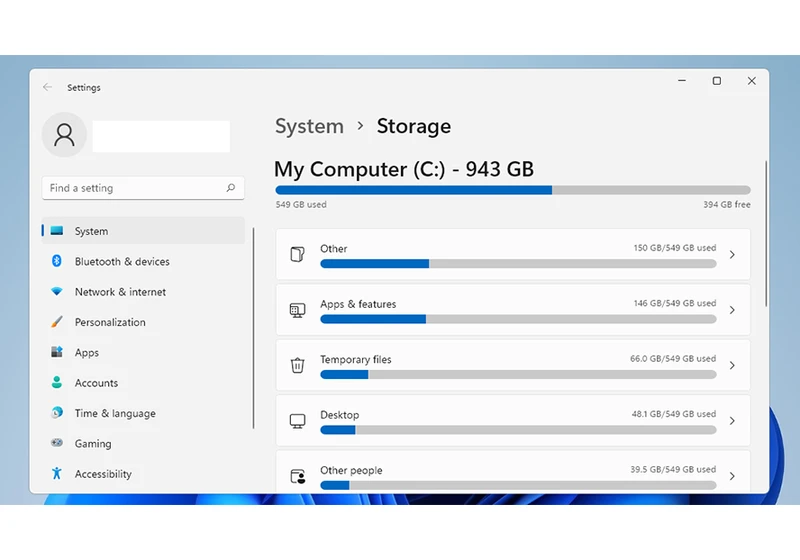
Task: Expand the Apps & features chevron
Action: [732, 310]
